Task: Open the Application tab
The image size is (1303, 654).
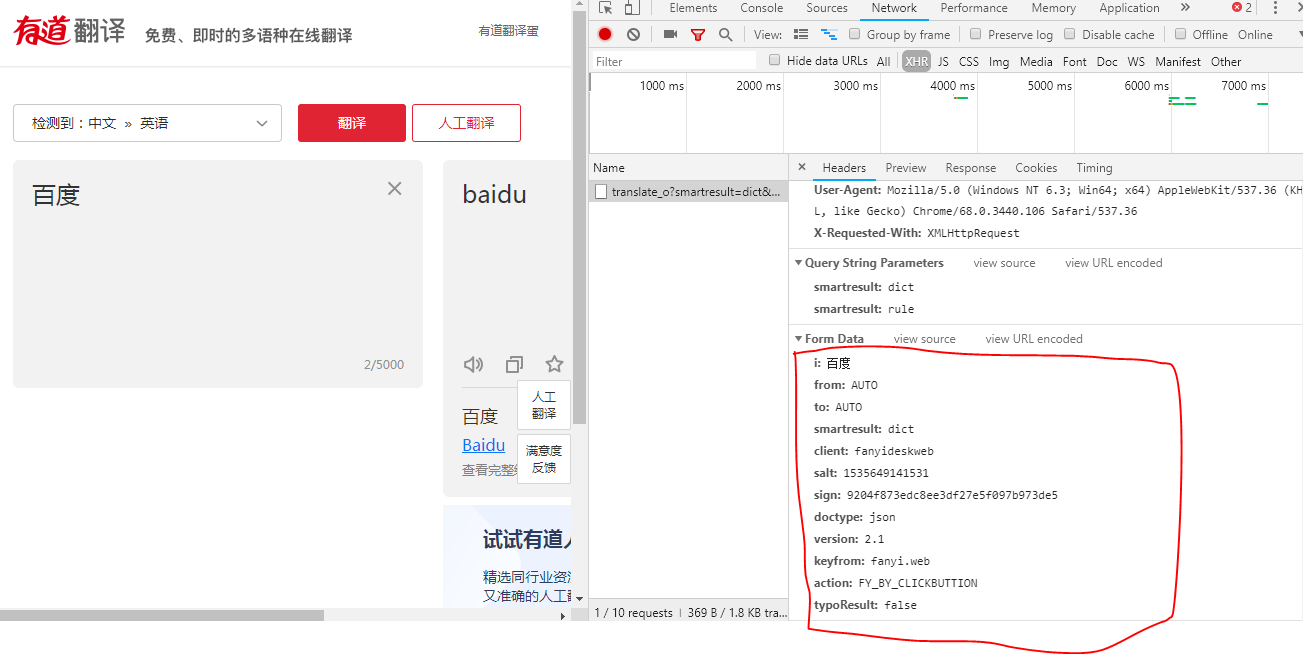Action: (1129, 8)
